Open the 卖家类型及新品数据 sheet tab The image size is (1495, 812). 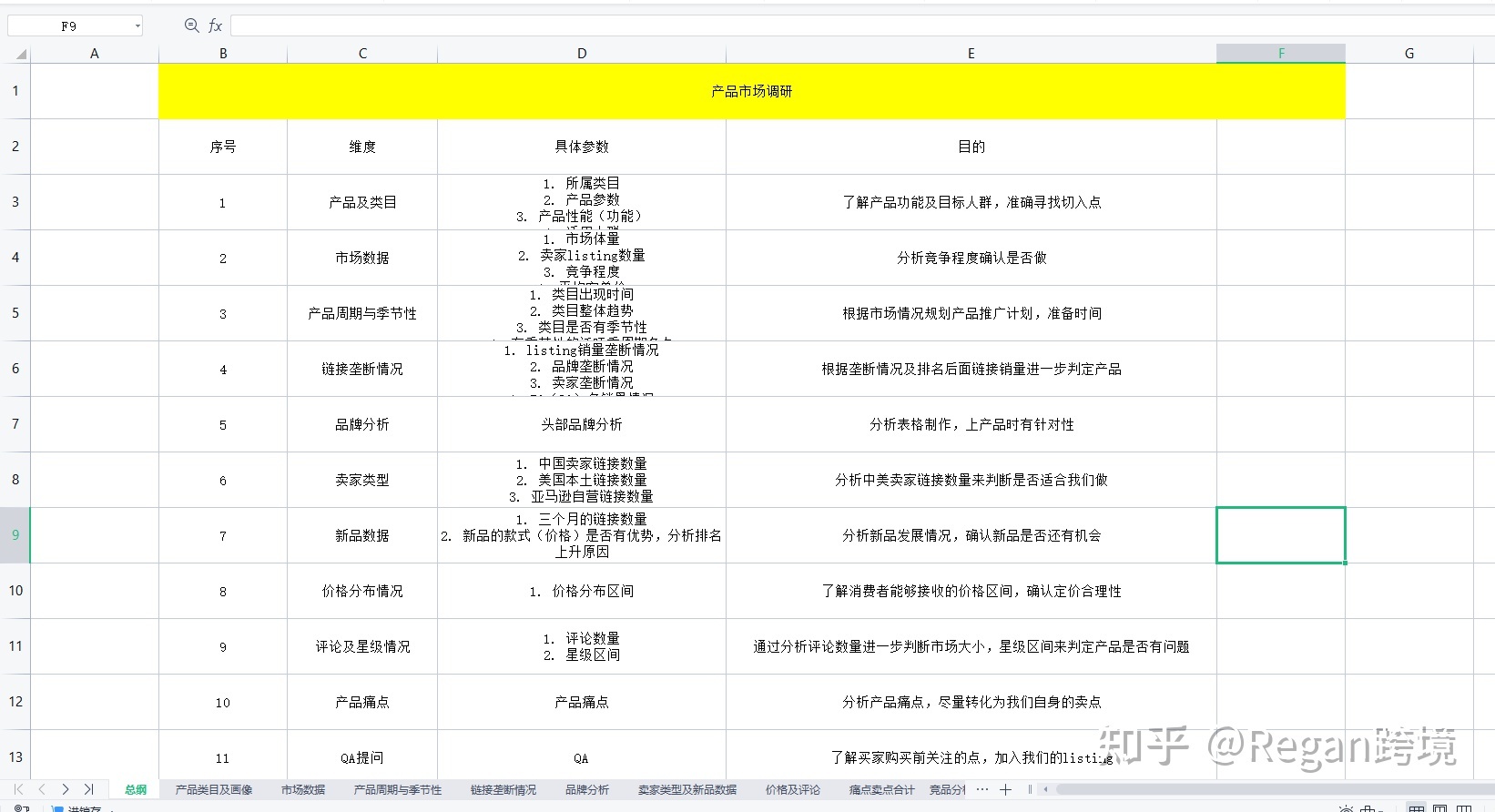(x=687, y=790)
